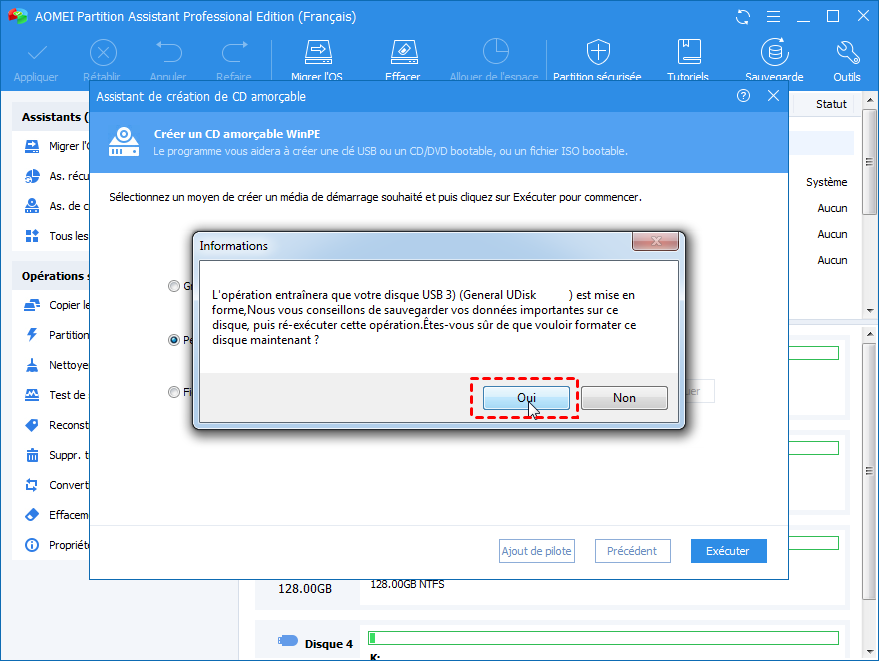
Task: Open the Effacer wipe tool
Action: [x=403, y=61]
